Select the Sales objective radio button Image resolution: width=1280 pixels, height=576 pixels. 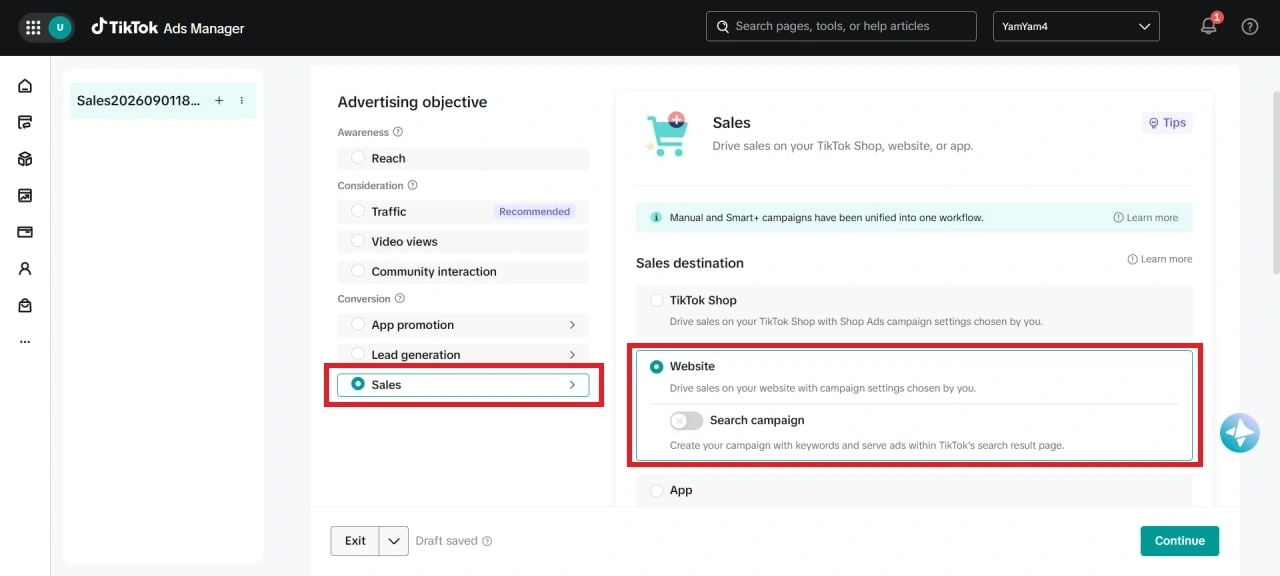pyautogui.click(x=358, y=385)
